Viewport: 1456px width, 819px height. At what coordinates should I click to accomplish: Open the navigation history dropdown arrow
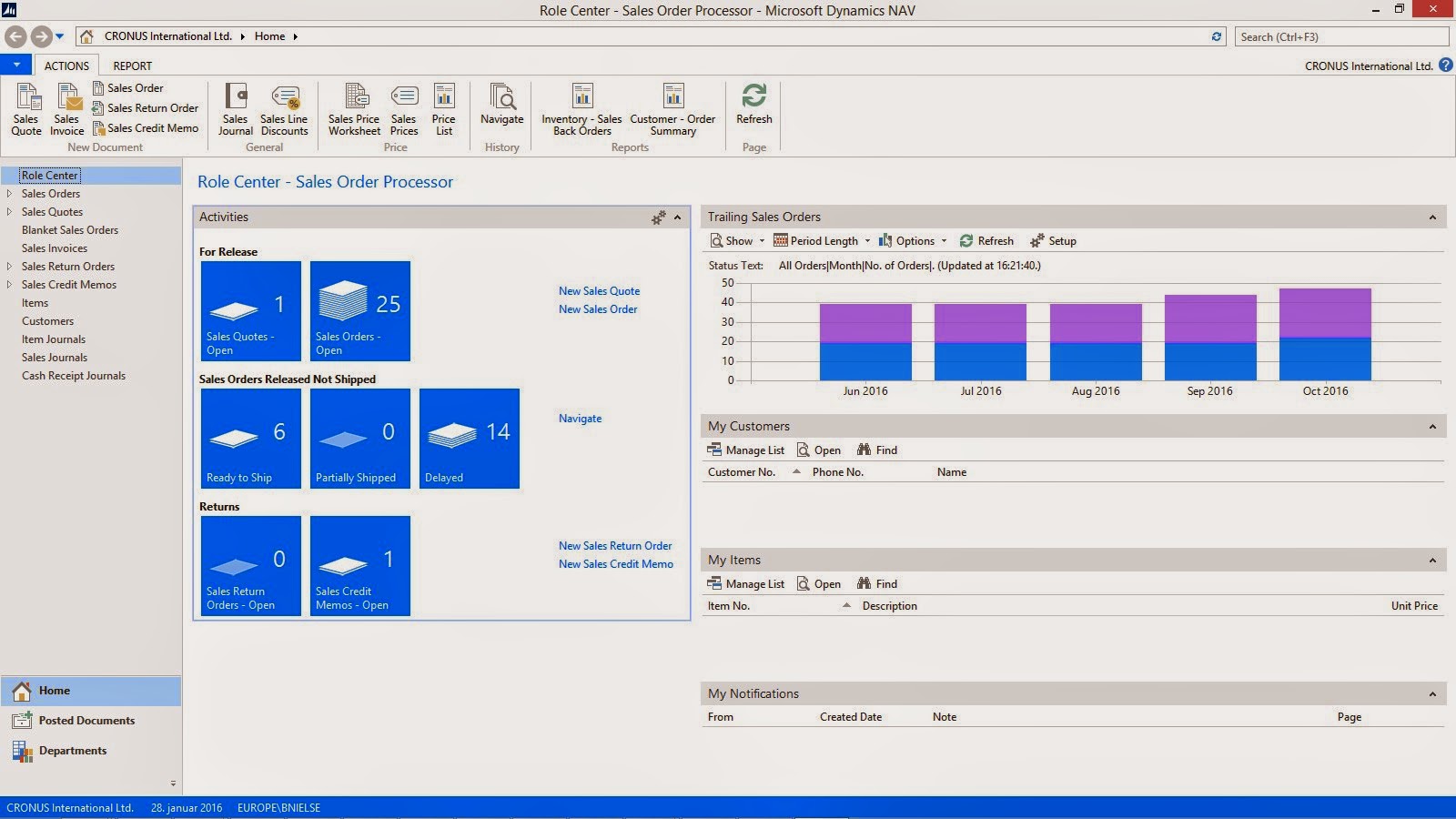(60, 36)
